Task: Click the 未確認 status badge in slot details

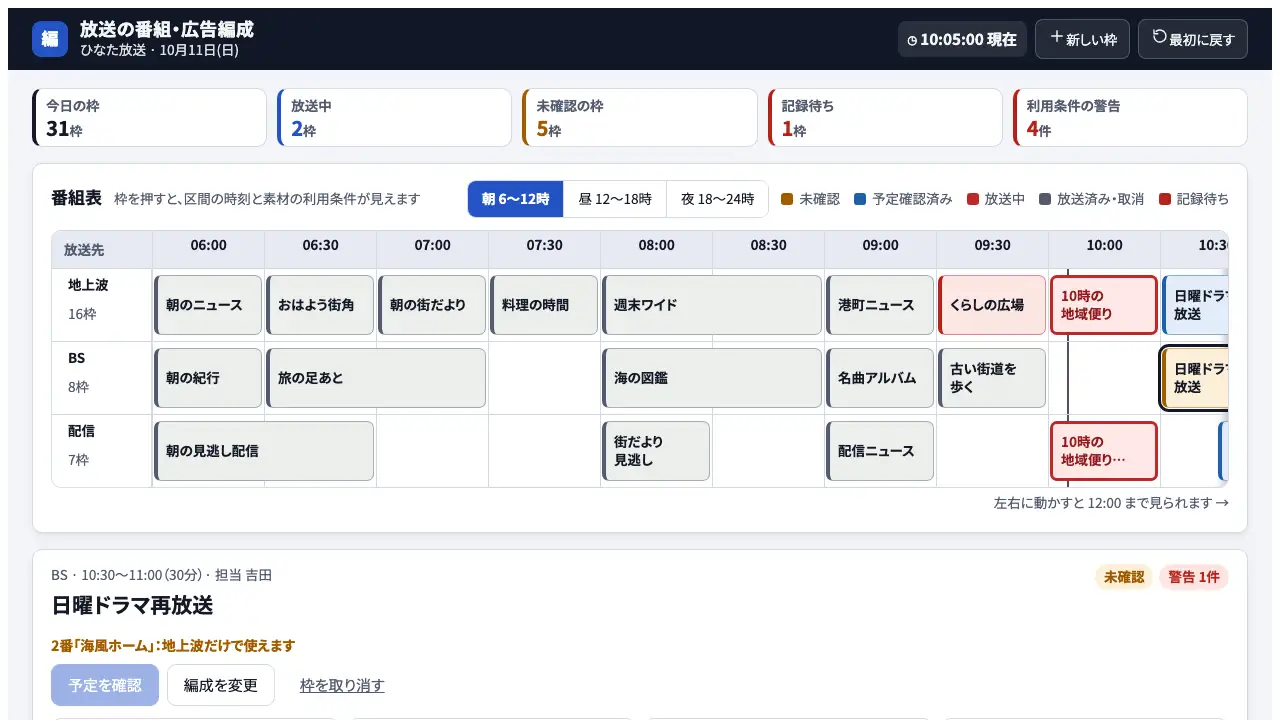Action: pos(1124,577)
